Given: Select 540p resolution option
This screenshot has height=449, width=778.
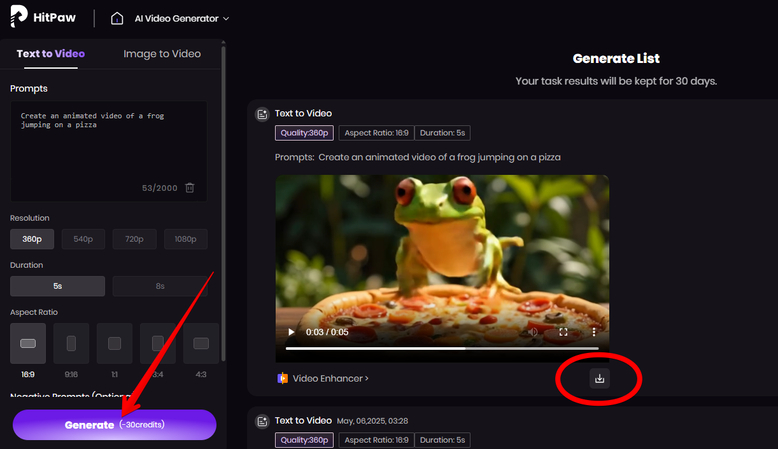Looking at the screenshot, I should [x=83, y=239].
